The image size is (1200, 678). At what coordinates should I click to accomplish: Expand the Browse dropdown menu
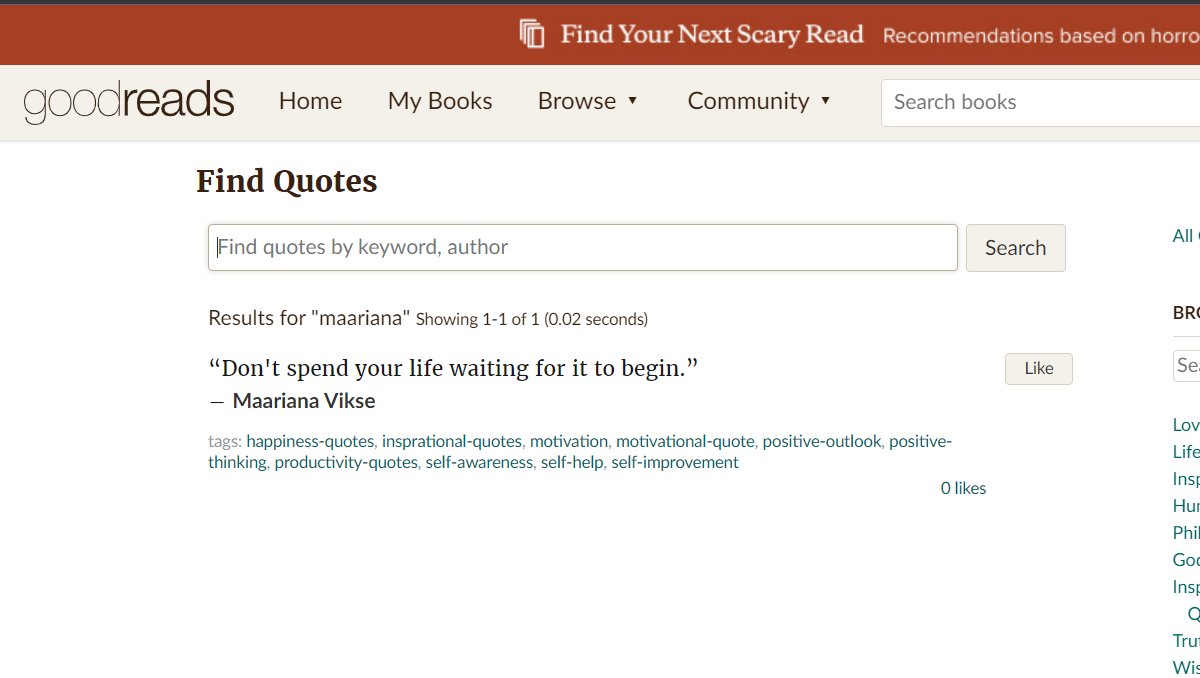coord(588,101)
